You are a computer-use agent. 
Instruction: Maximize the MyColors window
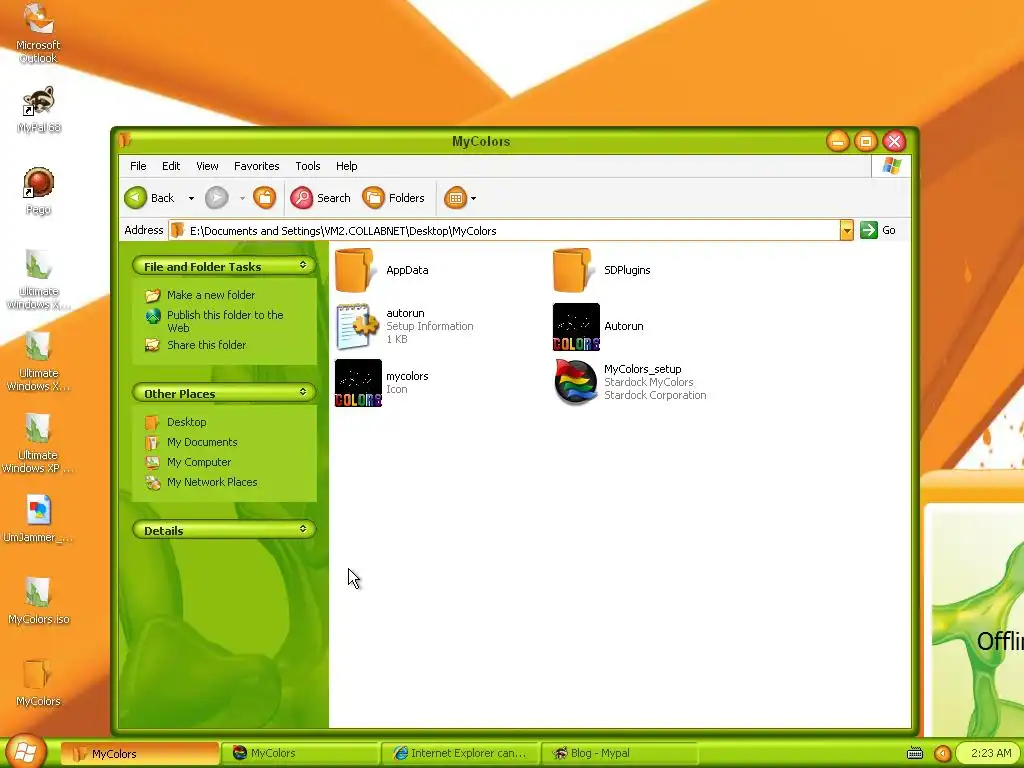pyautogui.click(x=866, y=141)
